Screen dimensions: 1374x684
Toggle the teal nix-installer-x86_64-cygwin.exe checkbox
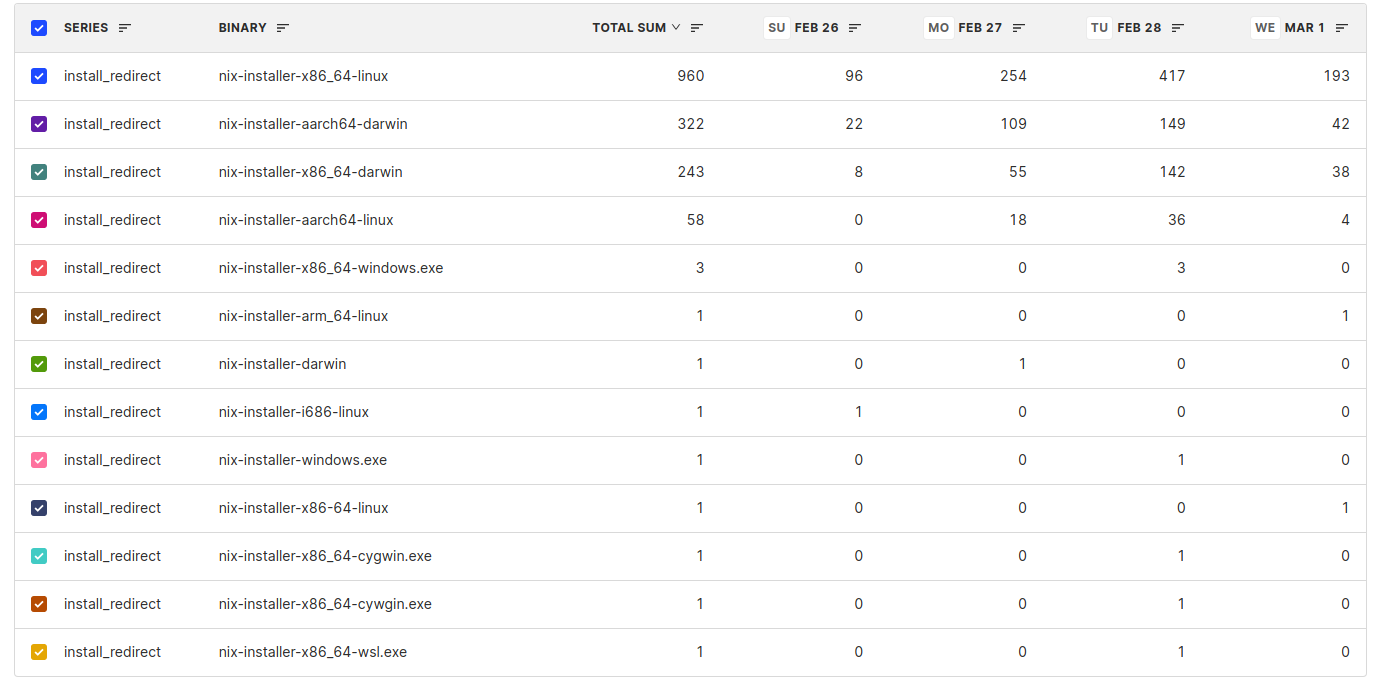tap(39, 556)
